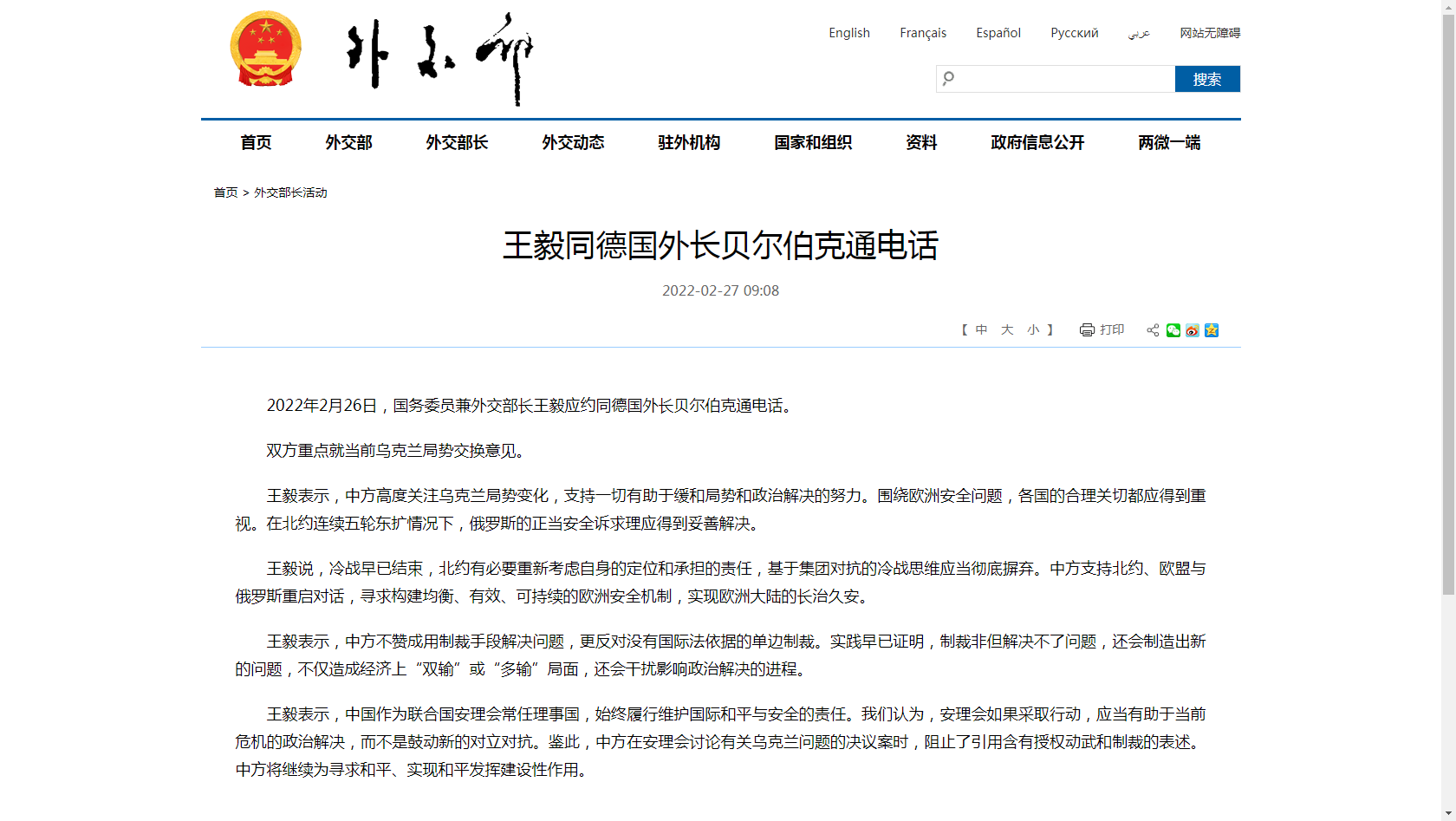Open the 外交动态 menu item
The width and height of the screenshot is (1456, 821).
tap(573, 143)
